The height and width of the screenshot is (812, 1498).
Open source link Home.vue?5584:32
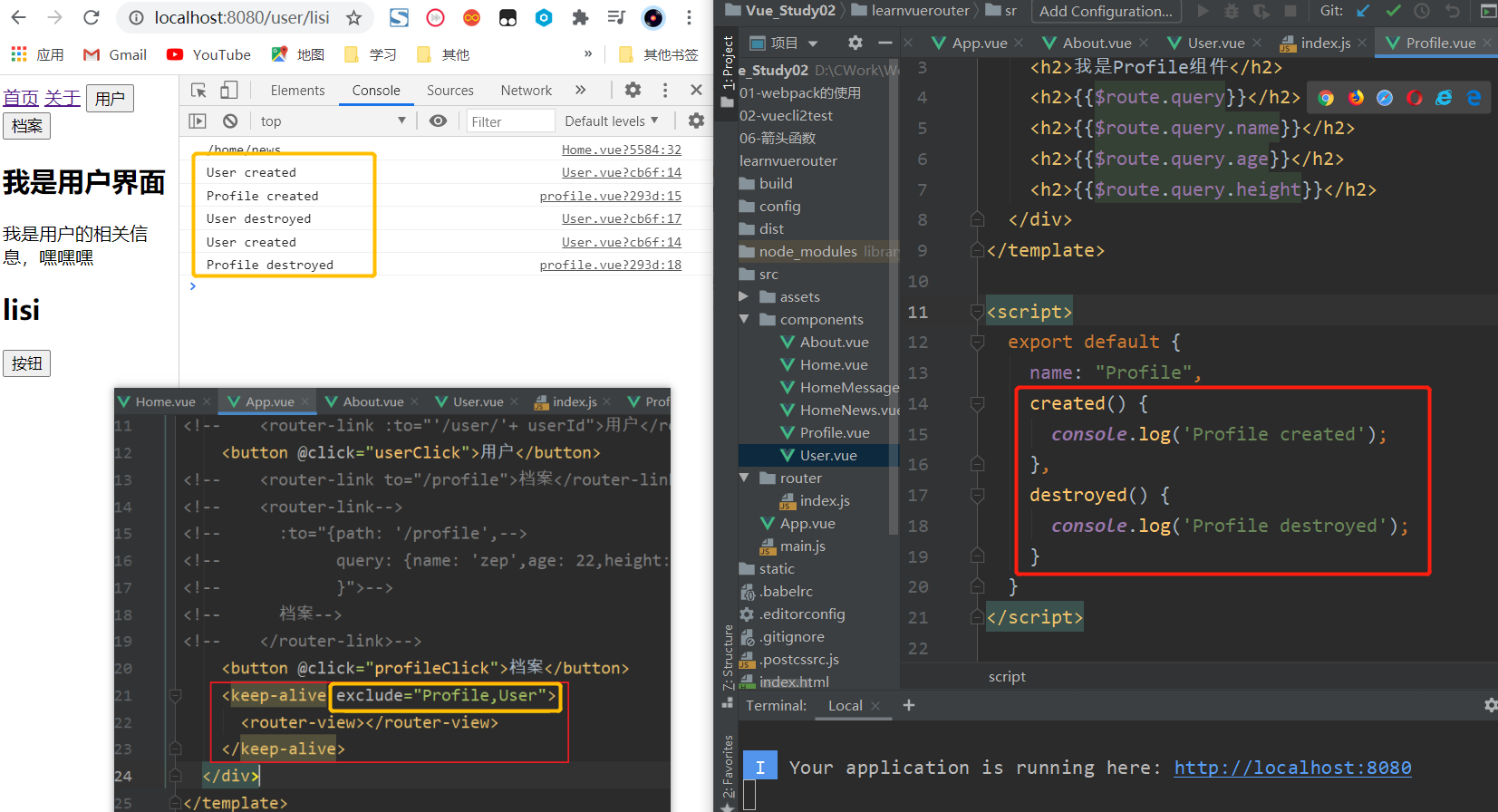click(621, 150)
